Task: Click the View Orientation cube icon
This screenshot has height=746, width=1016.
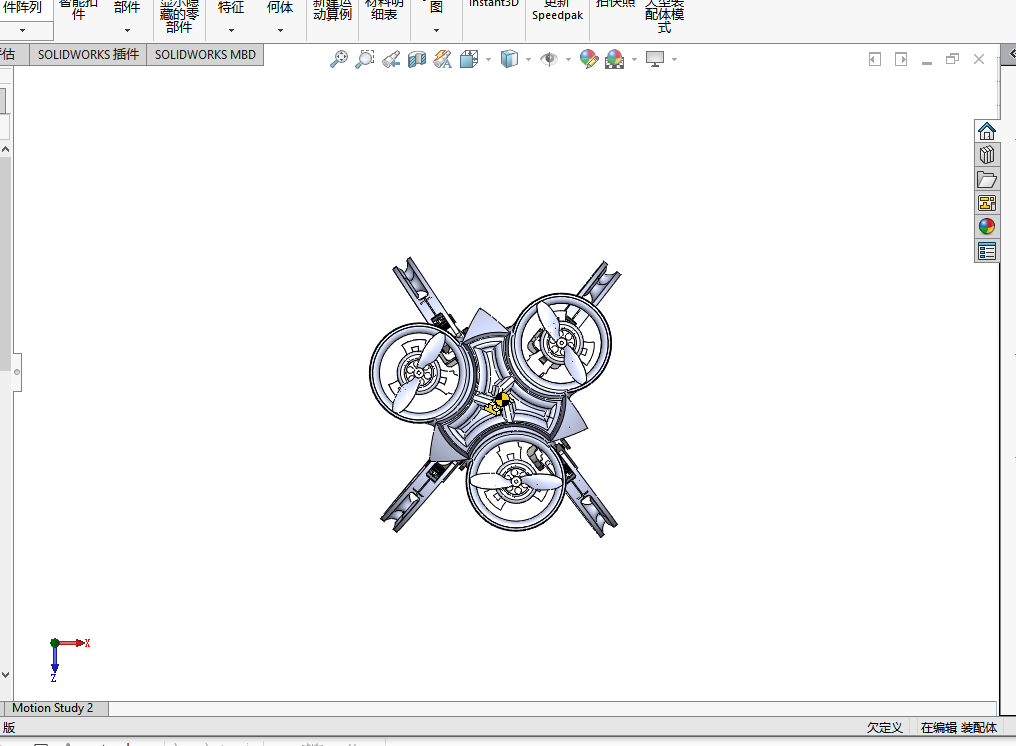Action: (x=469, y=59)
